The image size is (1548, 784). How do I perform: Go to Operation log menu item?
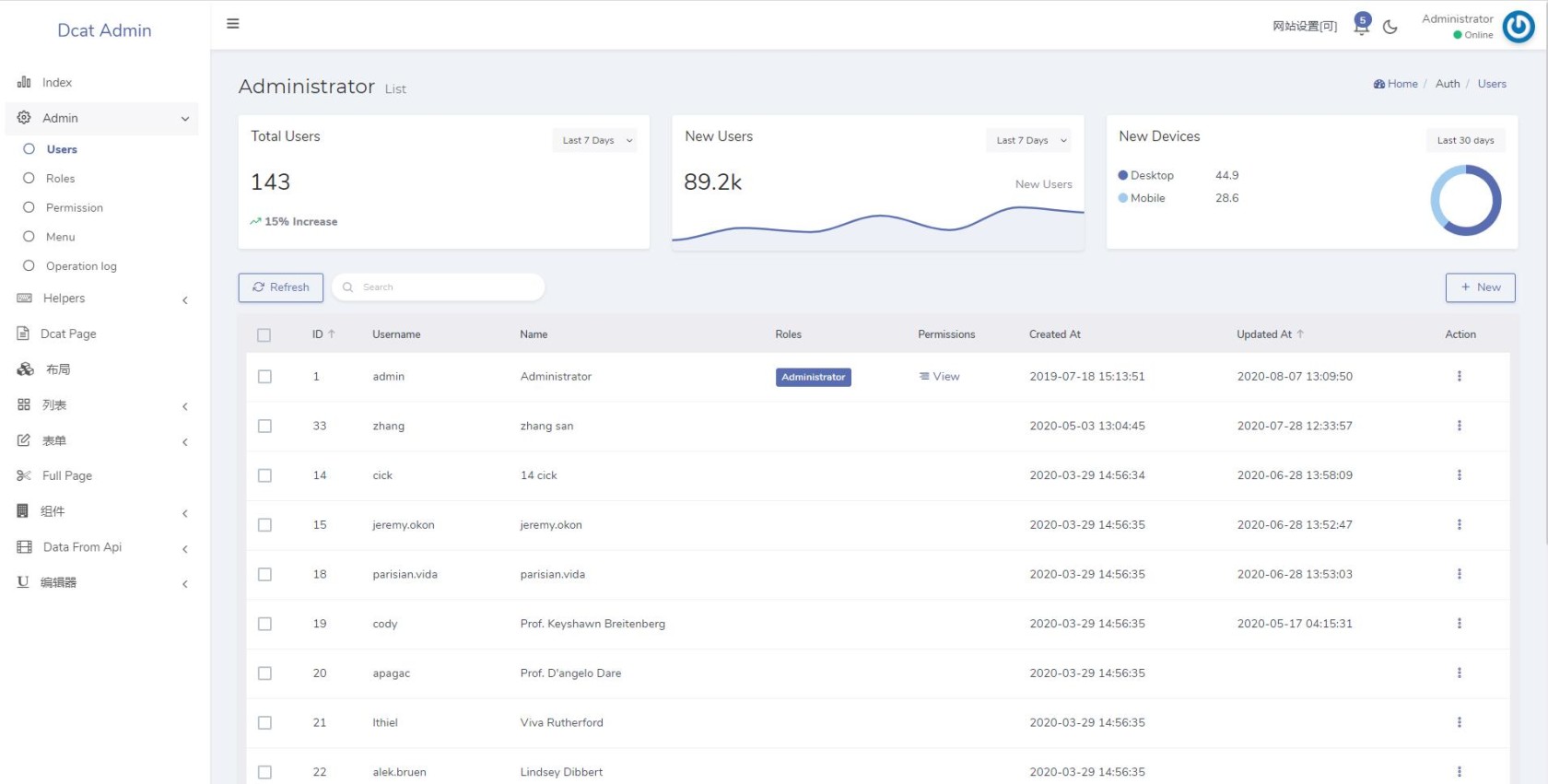coord(81,266)
